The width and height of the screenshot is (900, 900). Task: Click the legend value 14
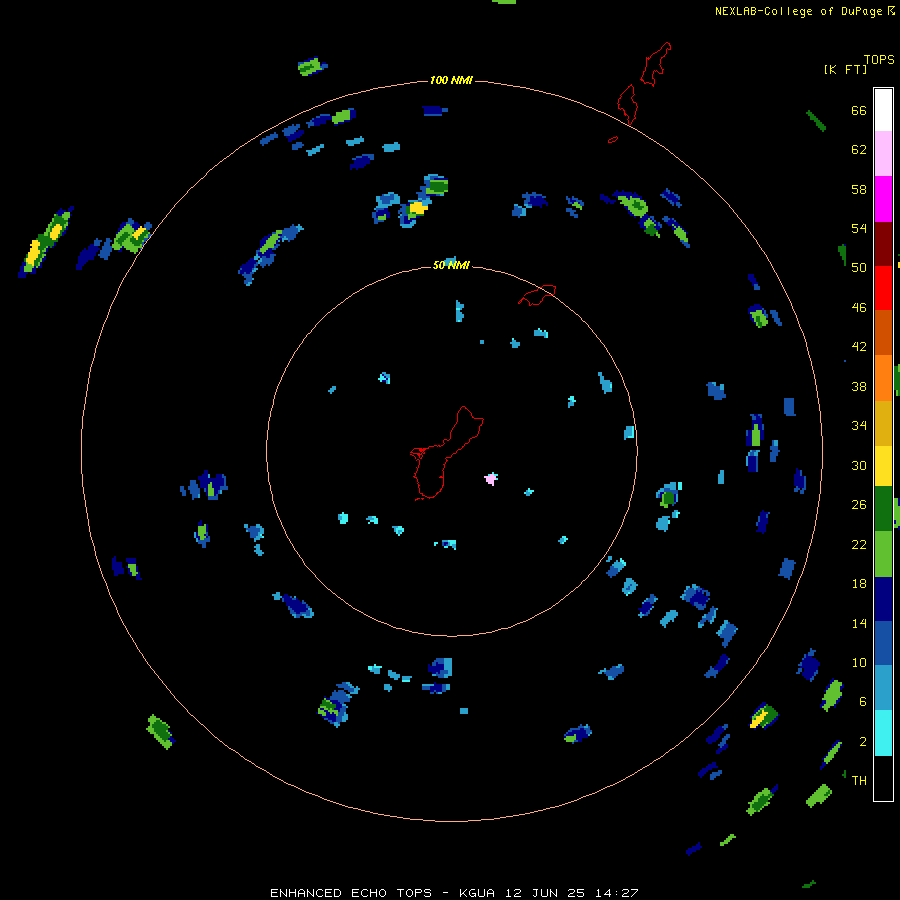click(x=859, y=623)
